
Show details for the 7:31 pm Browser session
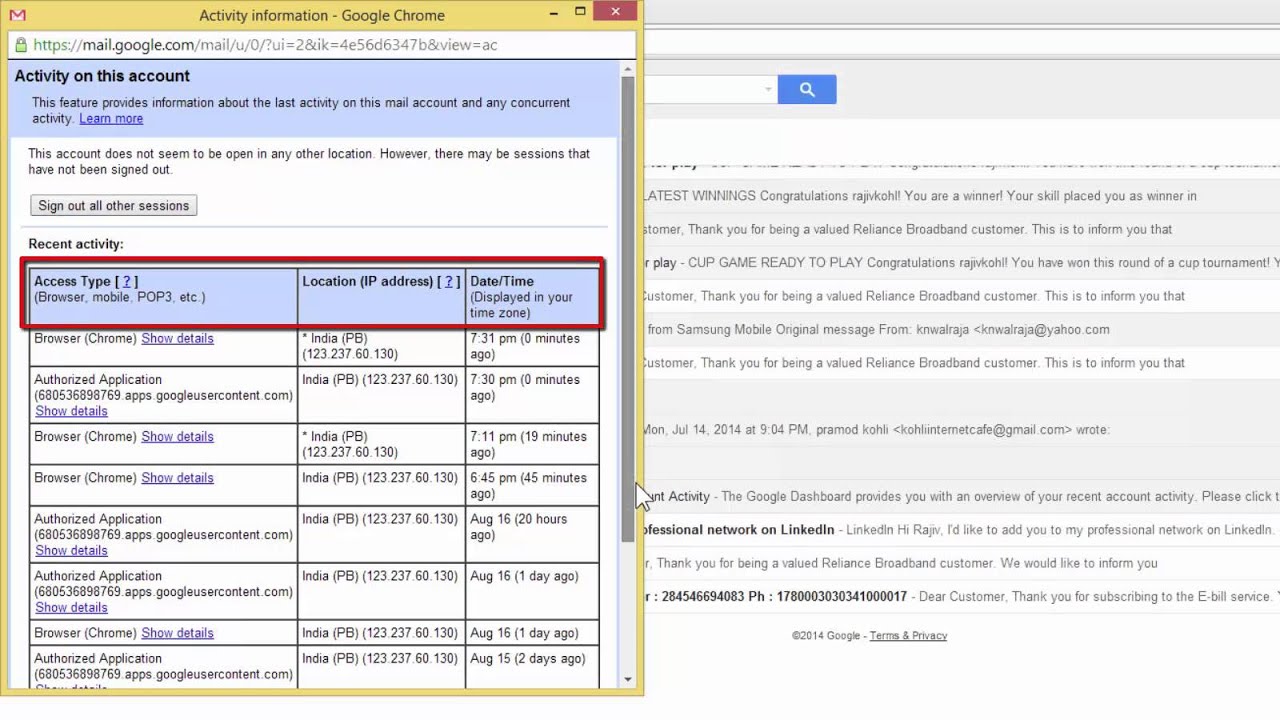coord(177,338)
